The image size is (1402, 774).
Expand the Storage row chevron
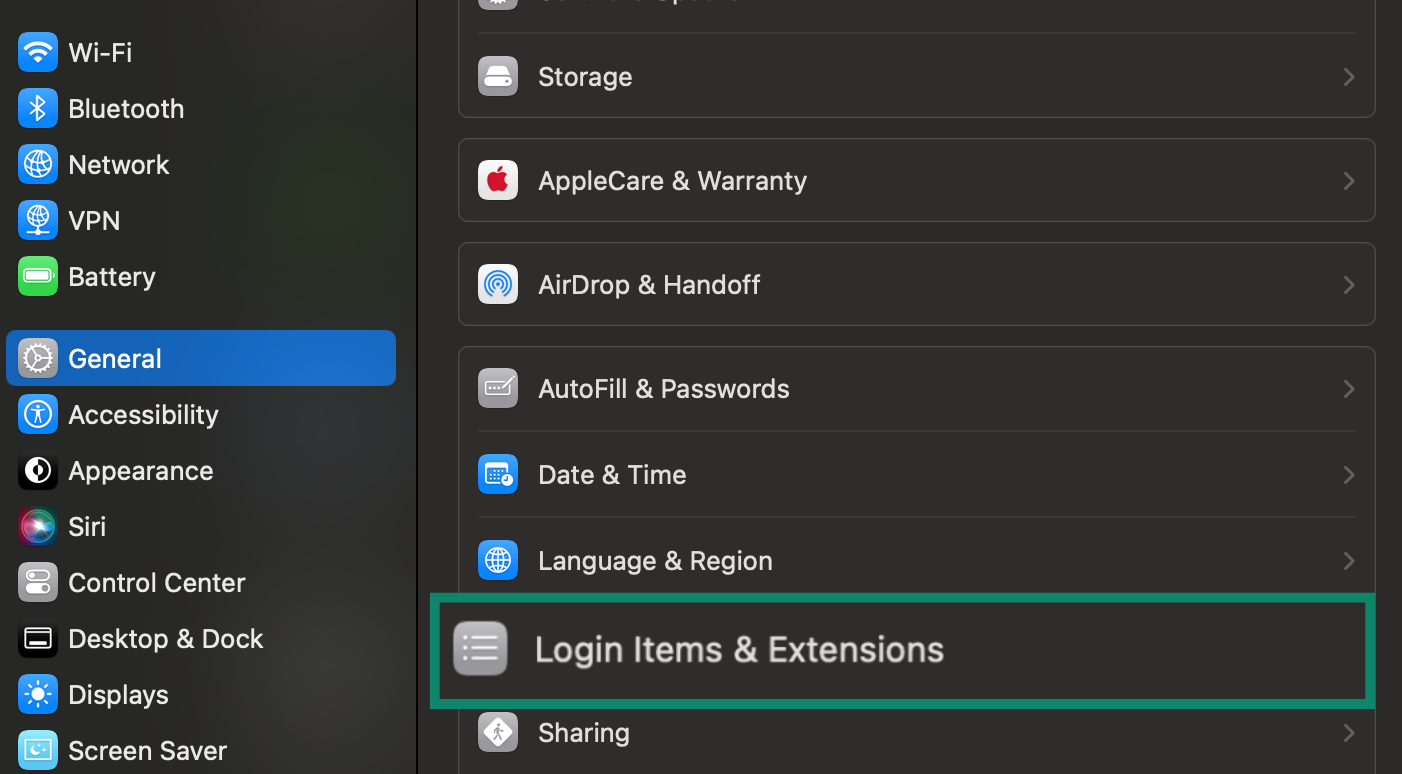pyautogui.click(x=1348, y=76)
